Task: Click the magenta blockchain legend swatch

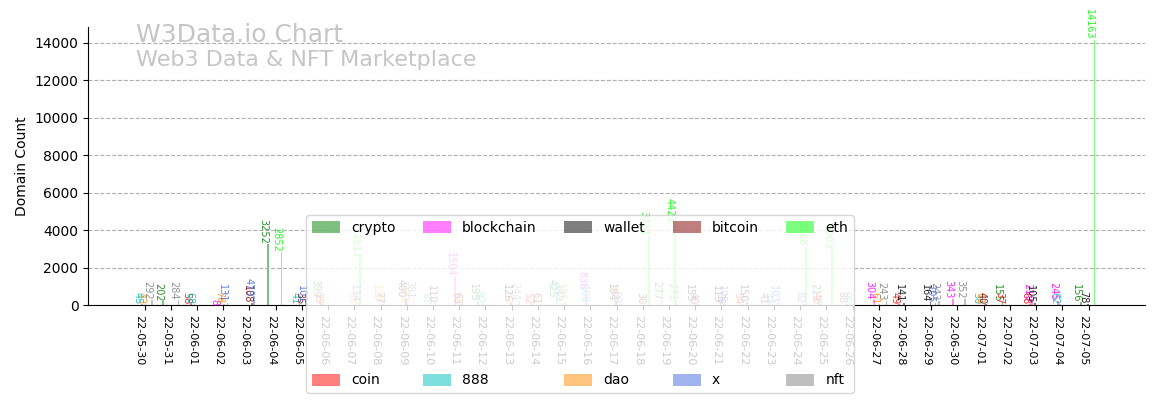Action: 437,228
